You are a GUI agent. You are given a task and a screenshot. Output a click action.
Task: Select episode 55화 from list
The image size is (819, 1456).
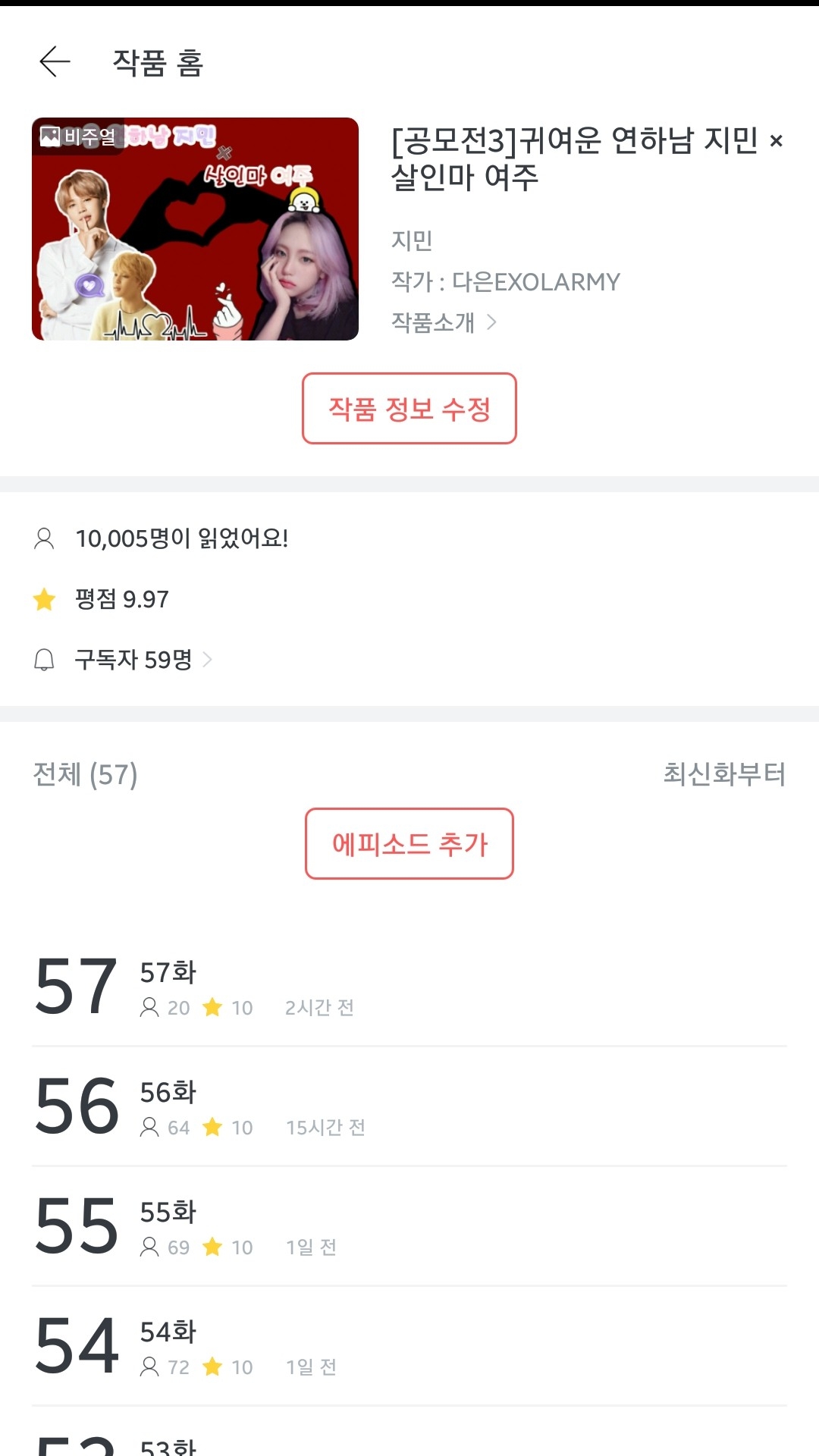[168, 1212]
